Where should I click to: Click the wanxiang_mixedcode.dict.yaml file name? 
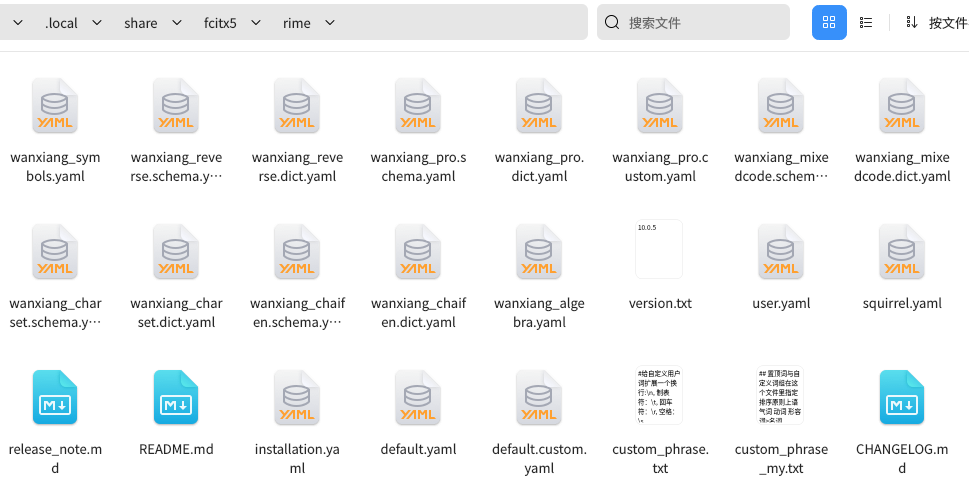(x=902, y=167)
